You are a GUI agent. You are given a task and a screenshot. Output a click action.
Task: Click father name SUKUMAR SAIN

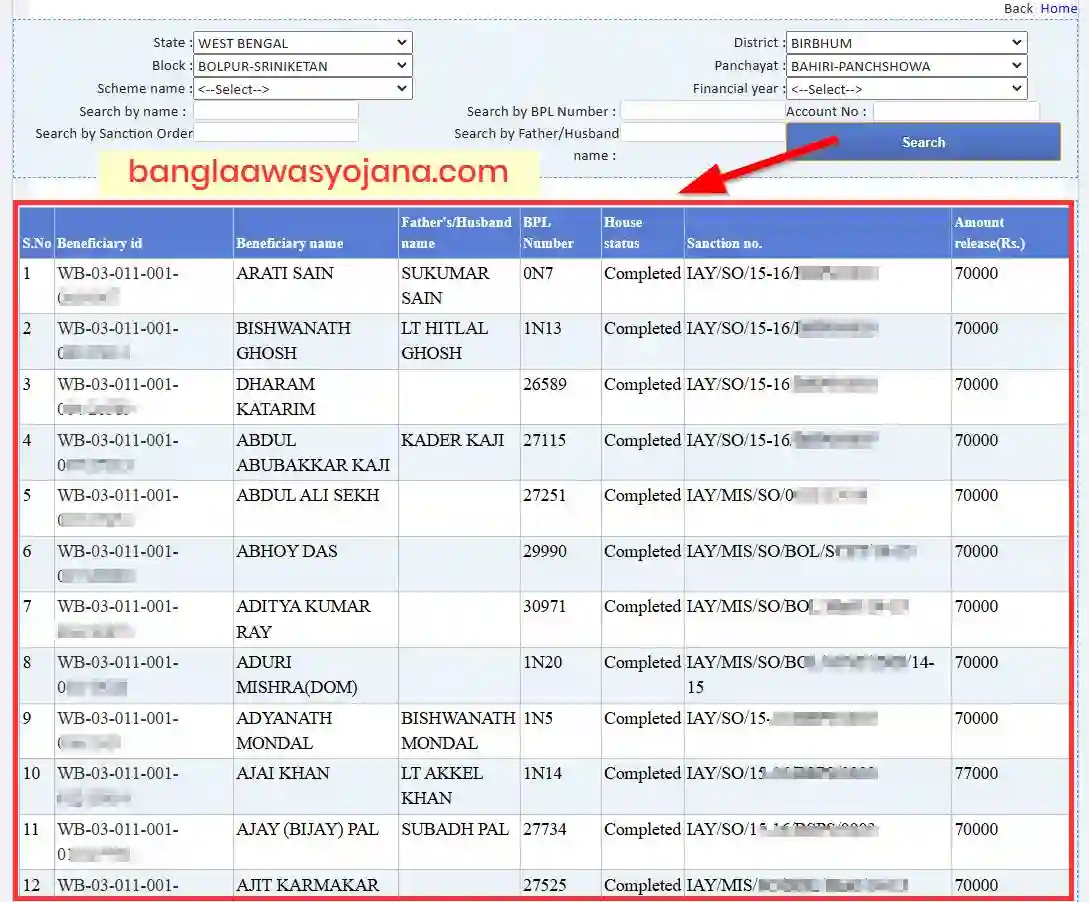[x=445, y=285]
